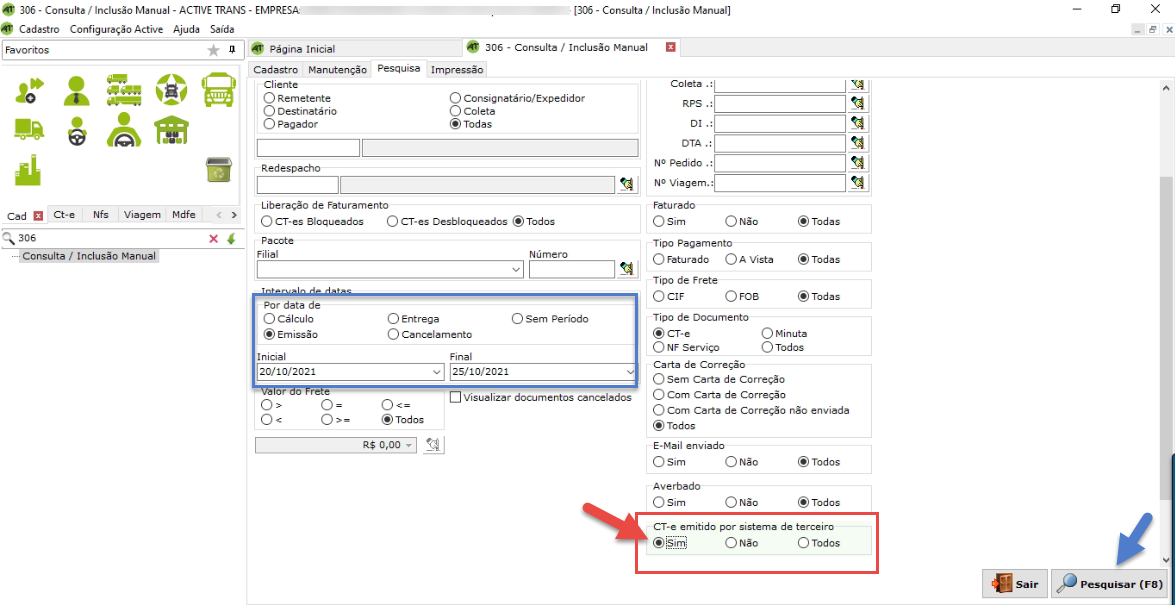The image size is (1175, 605).
Task: Clear search with the red X icon
Action: coord(213,239)
